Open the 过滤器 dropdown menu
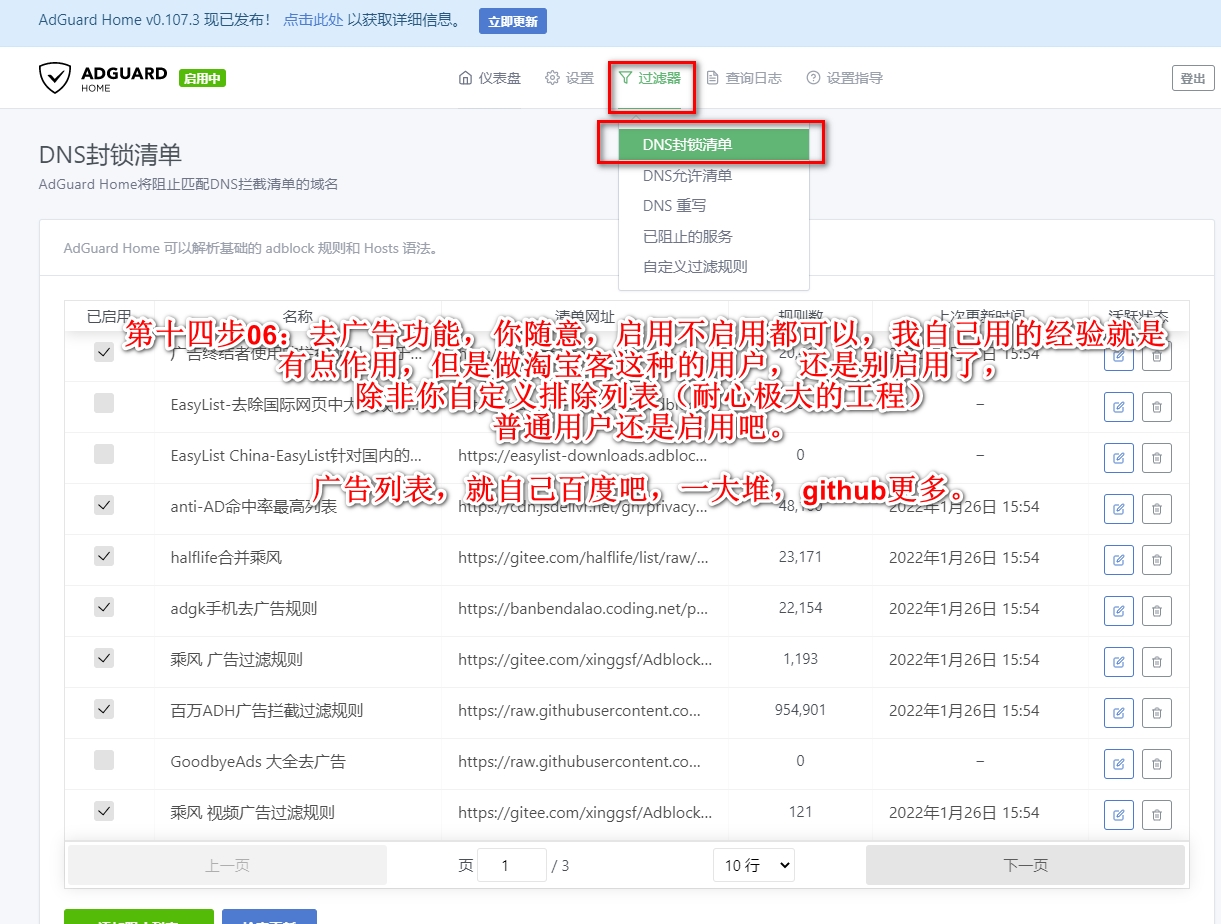This screenshot has height=924, width=1221. (x=650, y=78)
